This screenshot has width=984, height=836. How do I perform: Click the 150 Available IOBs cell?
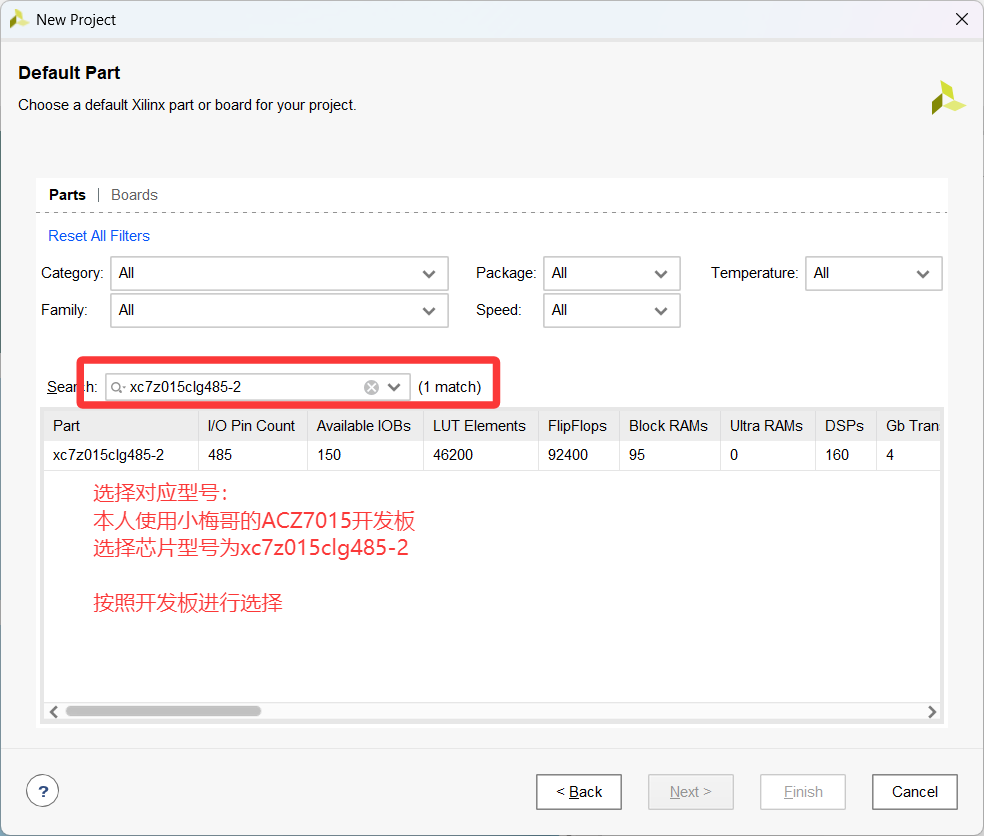pyautogui.click(x=365, y=455)
